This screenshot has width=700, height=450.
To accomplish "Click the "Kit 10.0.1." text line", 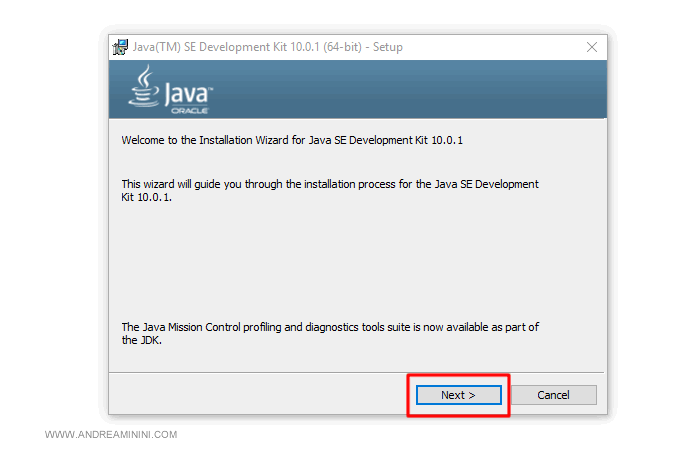I will [147, 198].
